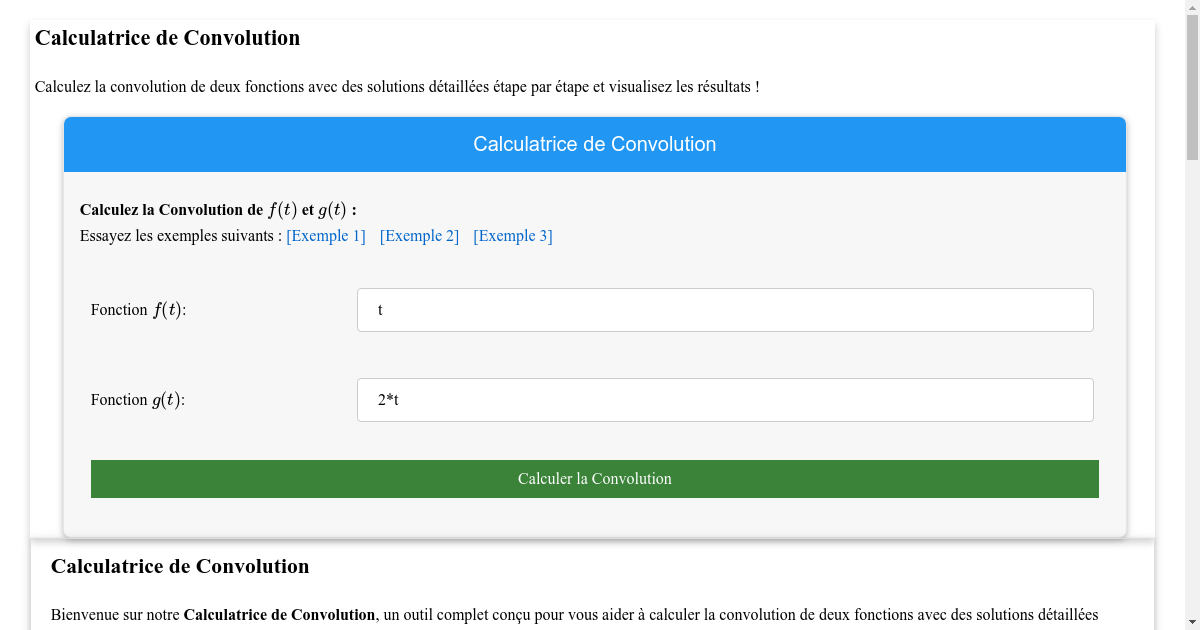This screenshot has width=1200, height=630.
Task: Click 'Calculez la Convolution de f(t) et g(t)' text
Action: point(215,209)
